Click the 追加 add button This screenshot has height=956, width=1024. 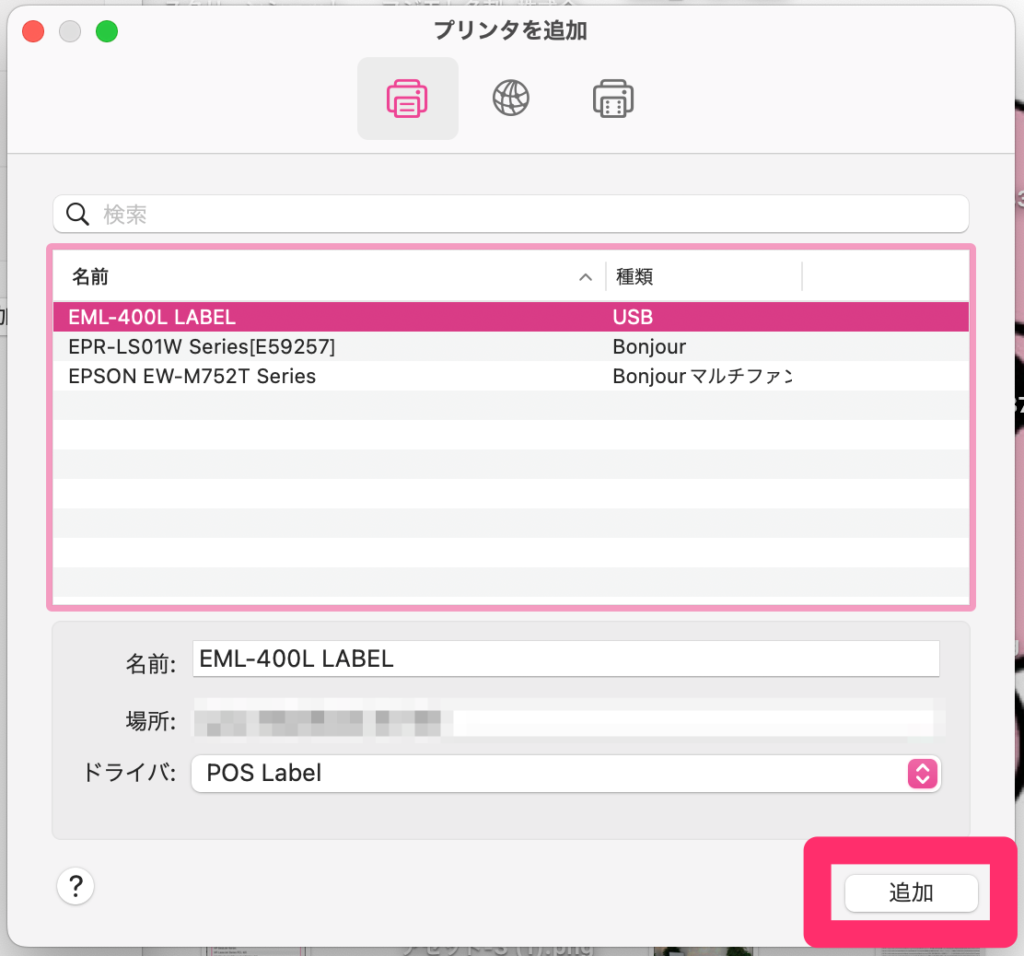[x=911, y=893]
